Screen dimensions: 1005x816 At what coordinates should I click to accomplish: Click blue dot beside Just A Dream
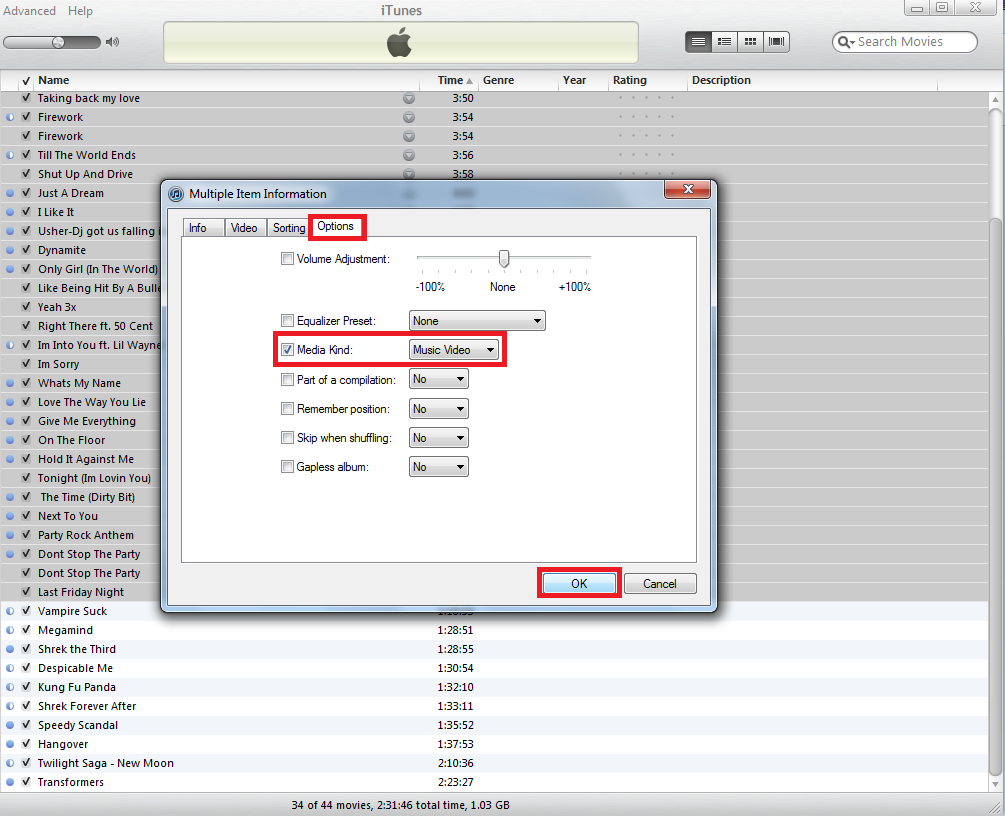point(10,193)
